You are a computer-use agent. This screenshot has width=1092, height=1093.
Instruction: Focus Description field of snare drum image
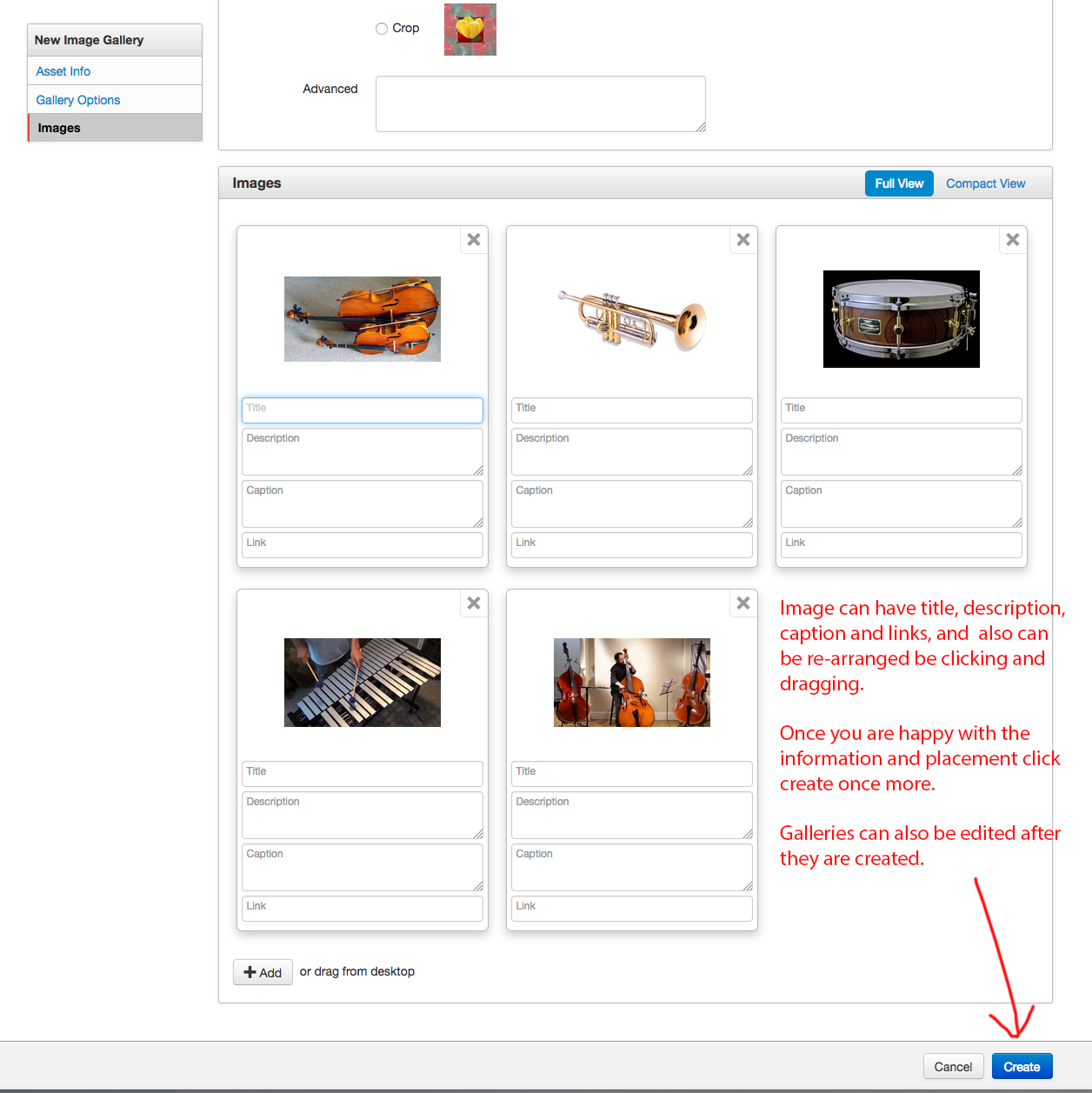(x=902, y=451)
